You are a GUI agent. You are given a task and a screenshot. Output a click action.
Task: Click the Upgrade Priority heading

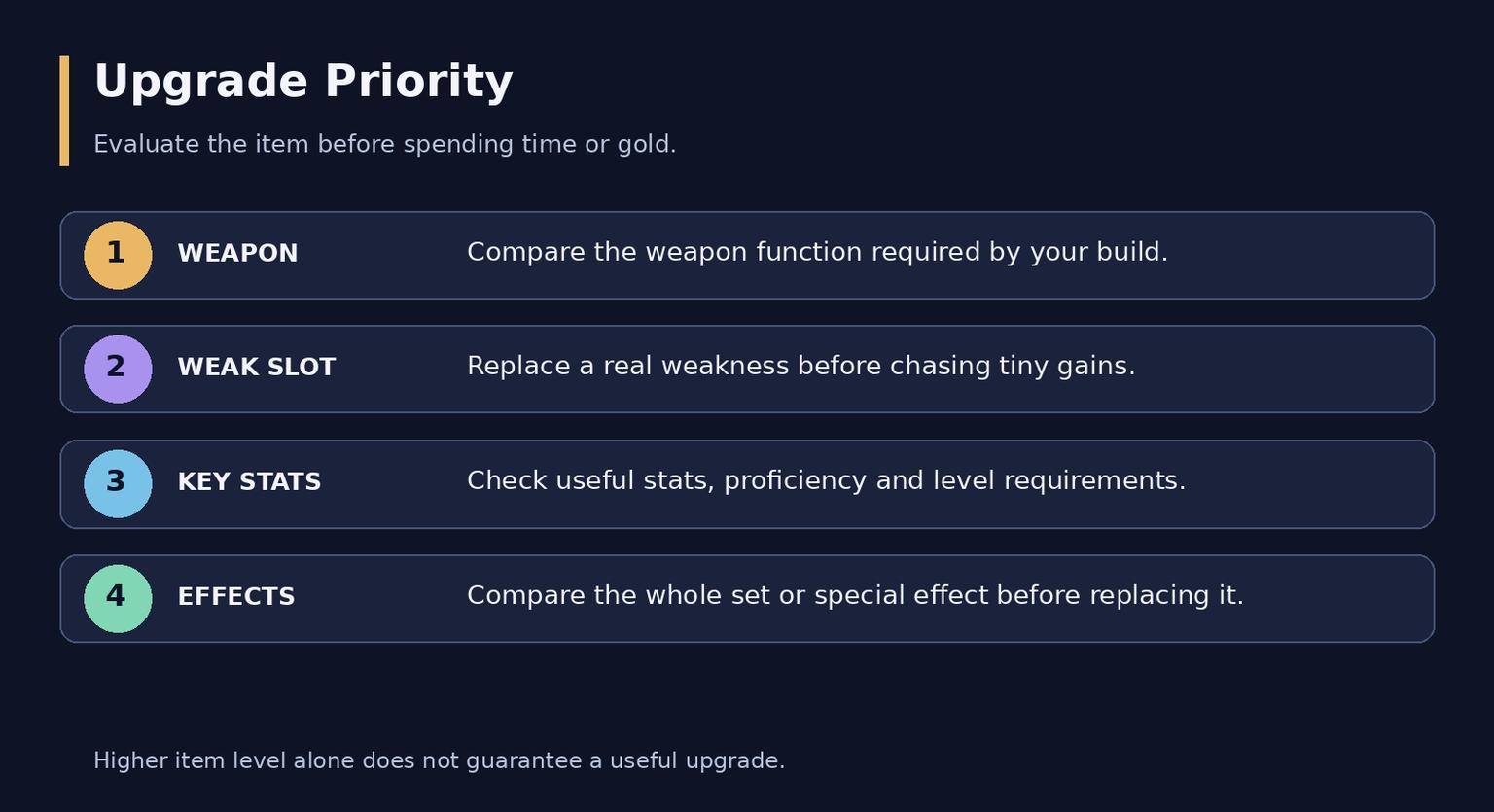[x=303, y=82]
